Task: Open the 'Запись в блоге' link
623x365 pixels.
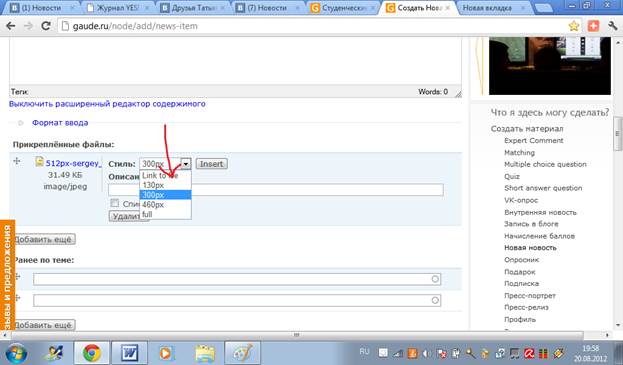Action: click(x=531, y=224)
